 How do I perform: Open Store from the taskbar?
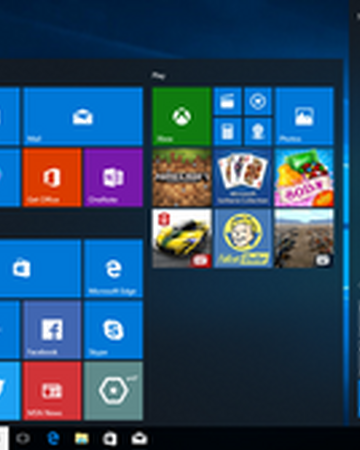110,438
